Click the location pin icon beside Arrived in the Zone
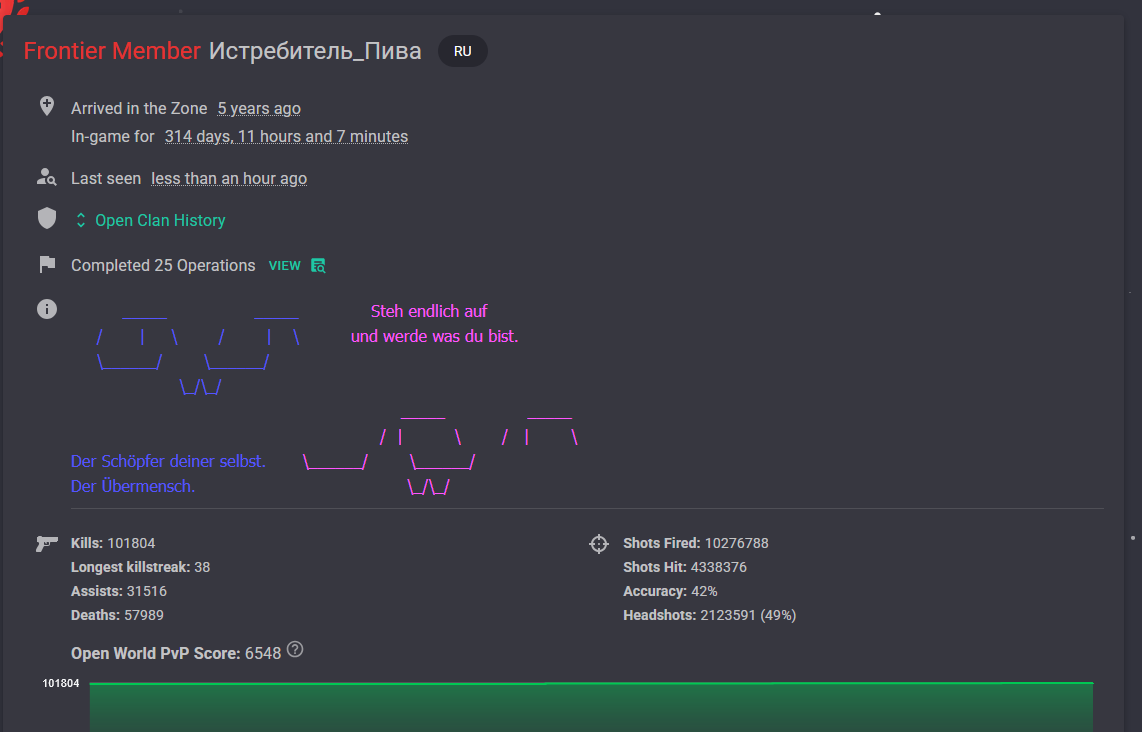The image size is (1142, 732). point(46,106)
